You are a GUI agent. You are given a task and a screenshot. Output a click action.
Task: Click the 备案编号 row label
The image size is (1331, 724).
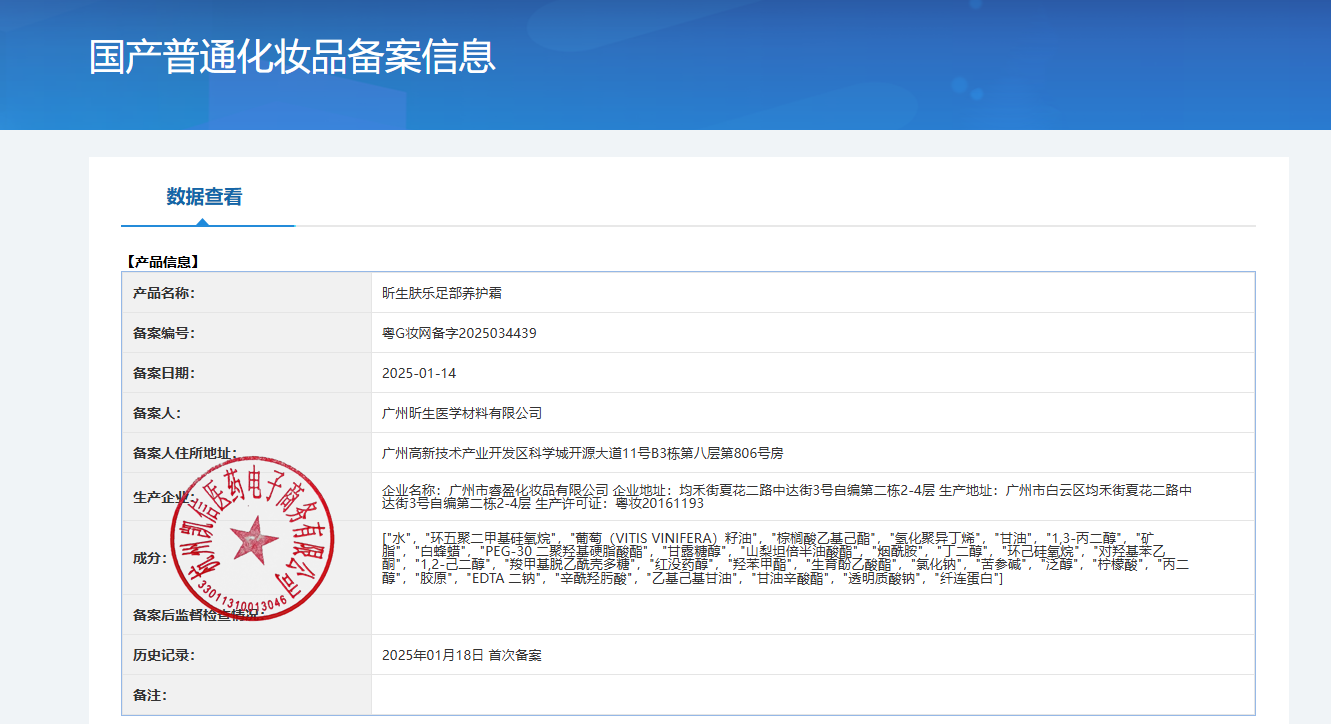(164, 333)
